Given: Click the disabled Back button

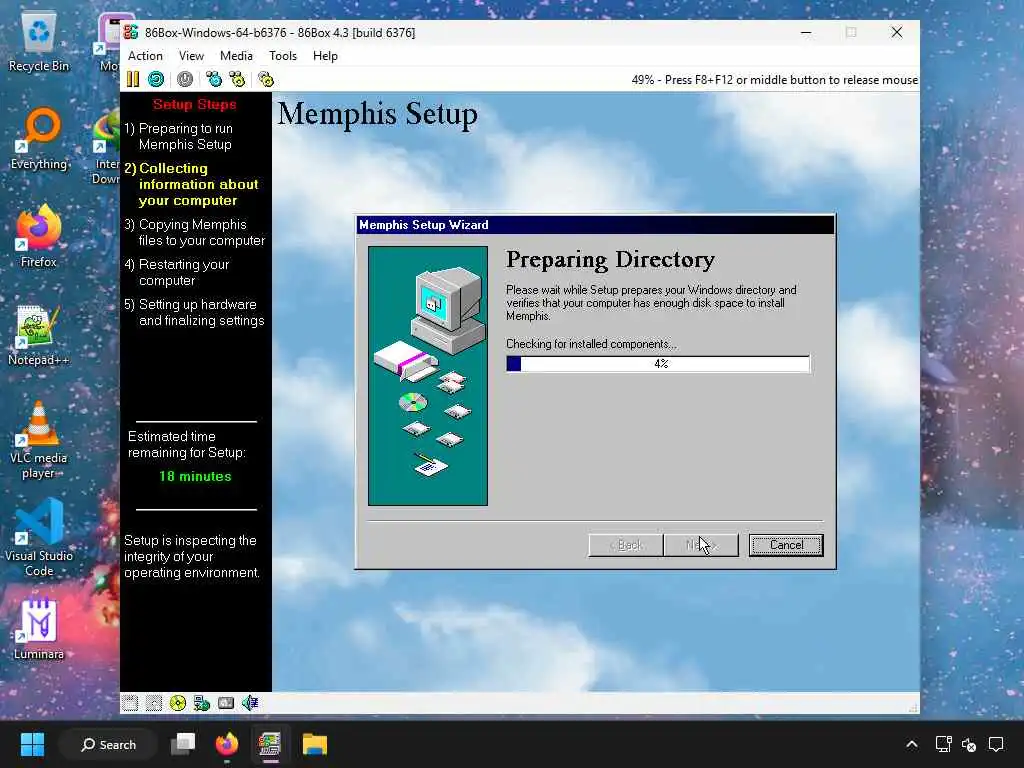Looking at the screenshot, I should pyautogui.click(x=626, y=545).
